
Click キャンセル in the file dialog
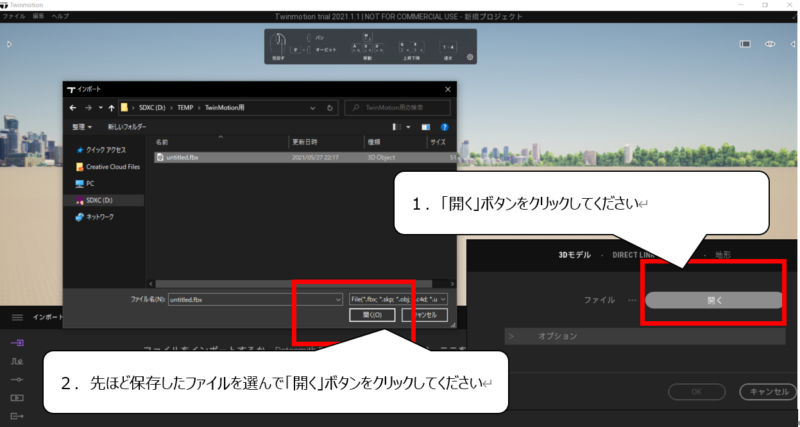[x=425, y=315]
